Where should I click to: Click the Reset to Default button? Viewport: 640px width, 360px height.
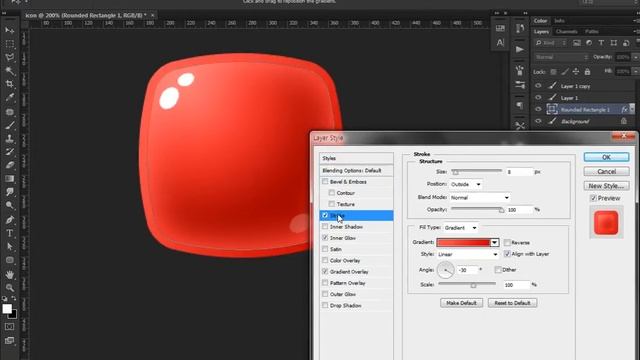512,303
